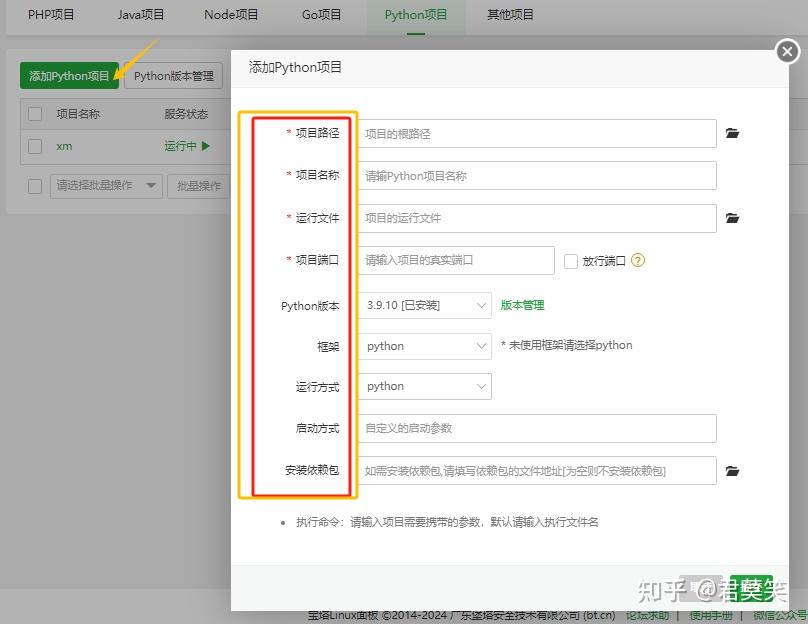
Task: Click the 批量操作 button
Action: pyautogui.click(x=198, y=186)
